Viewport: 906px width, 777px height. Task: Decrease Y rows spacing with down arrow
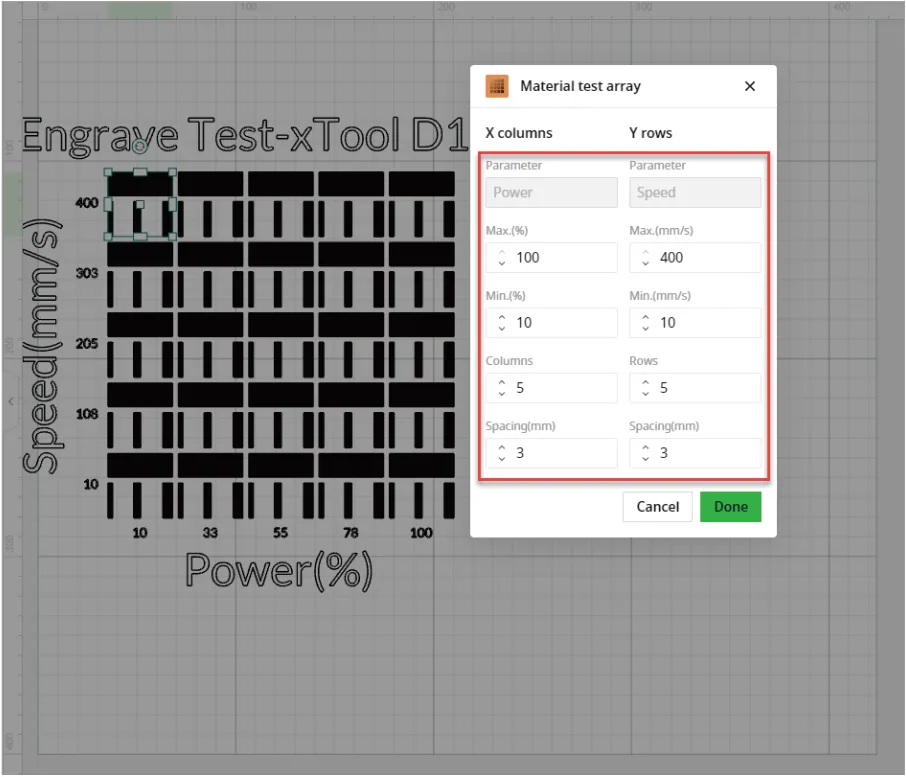pos(645,458)
